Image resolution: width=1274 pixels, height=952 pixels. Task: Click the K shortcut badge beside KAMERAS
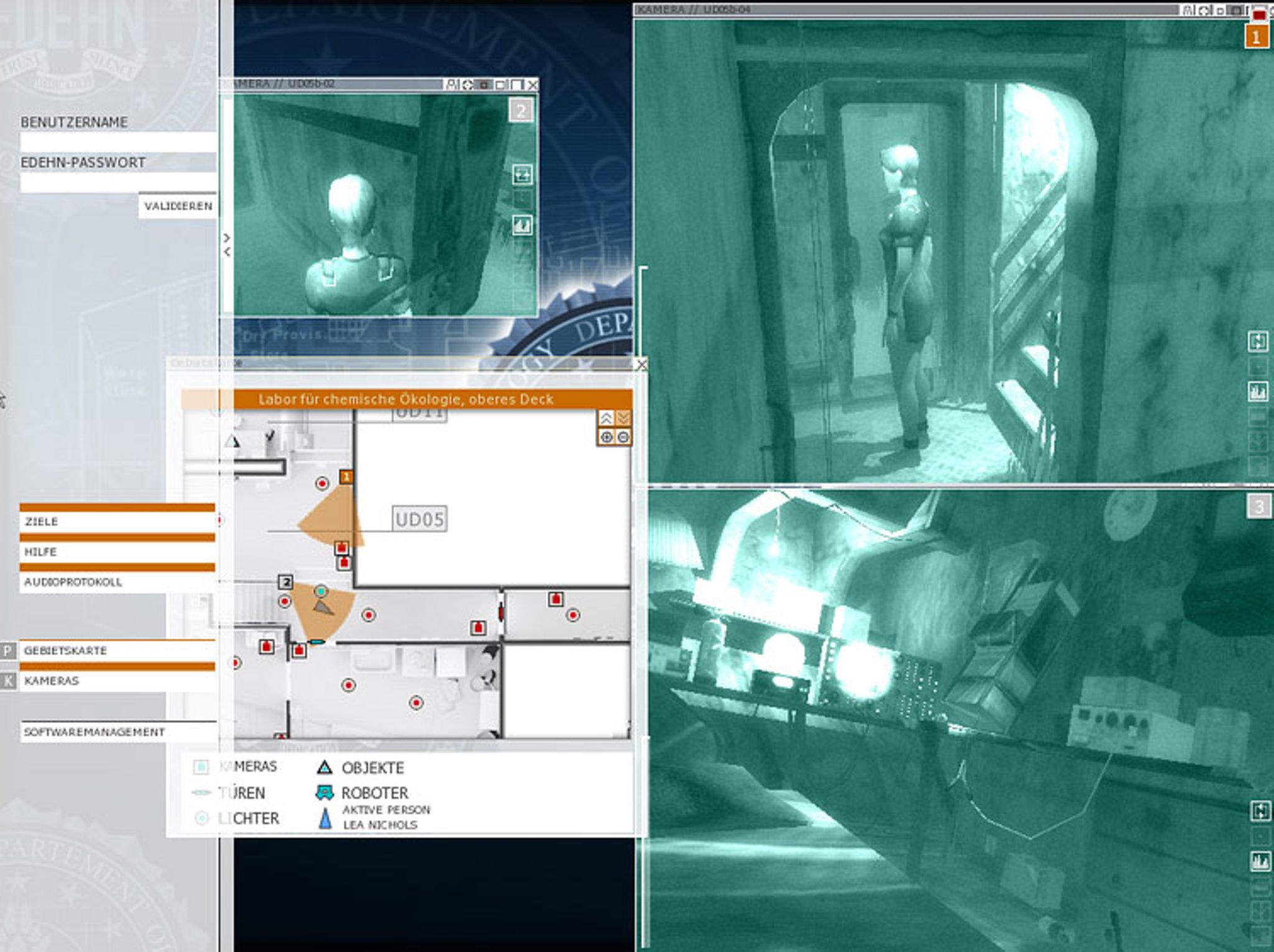pyautogui.click(x=7, y=682)
